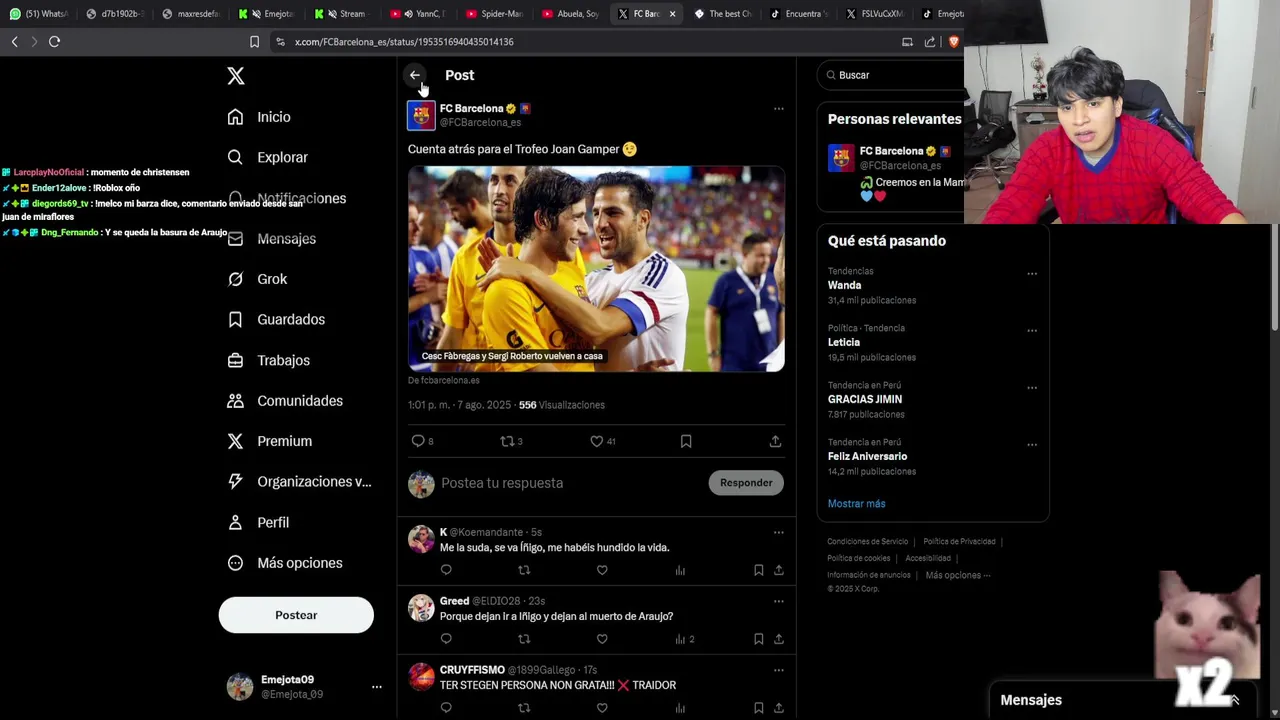This screenshot has height=720, width=1280.
Task: Share the FC Barcelona post
Action: 775,441
